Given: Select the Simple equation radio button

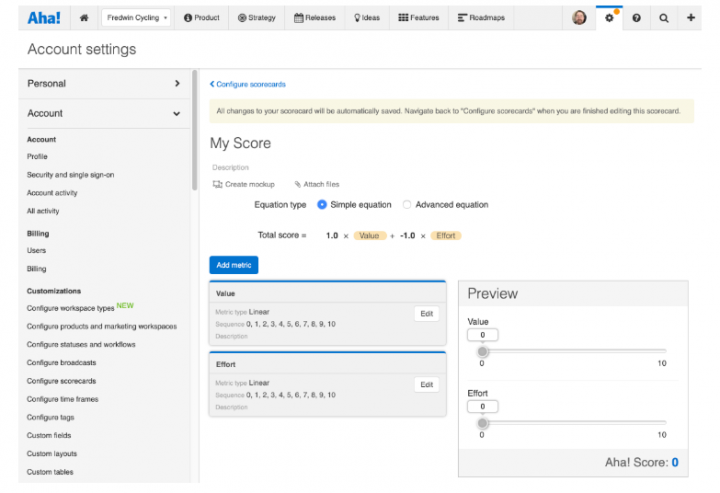Looking at the screenshot, I should 322,205.
